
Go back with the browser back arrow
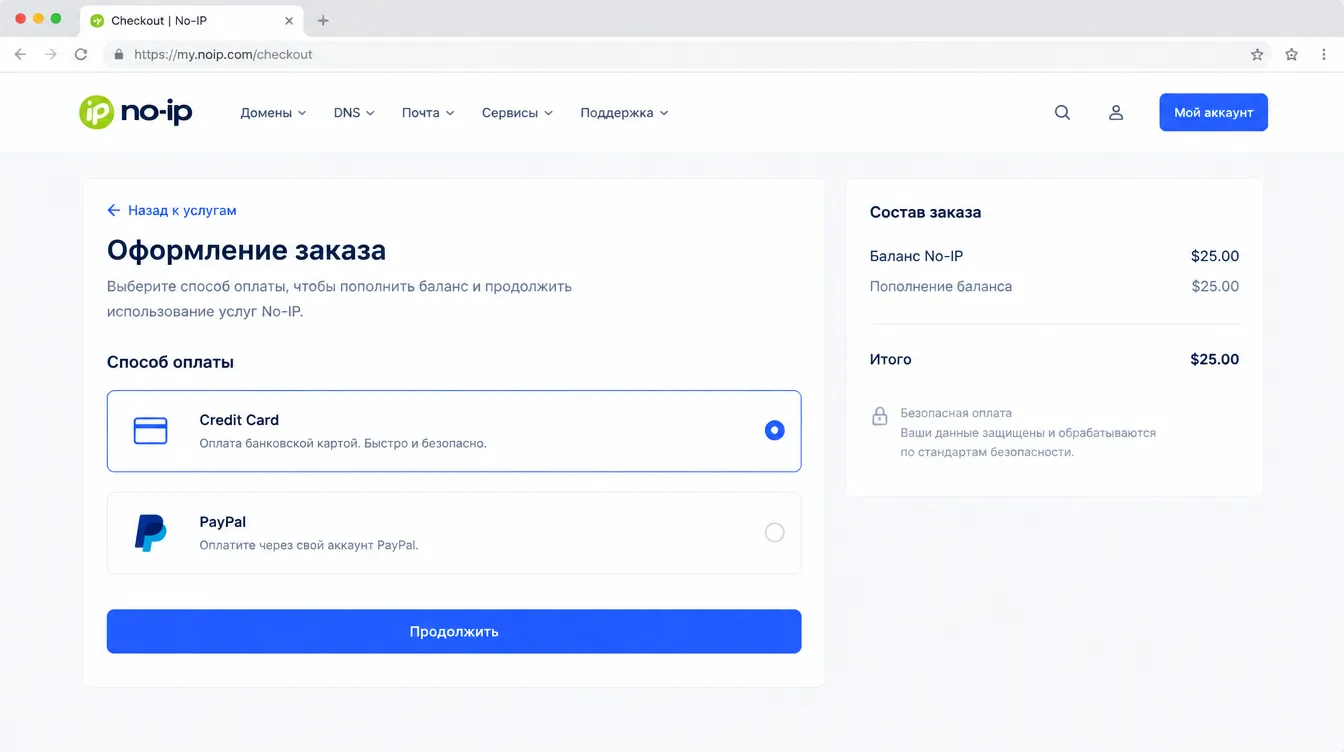(x=20, y=54)
